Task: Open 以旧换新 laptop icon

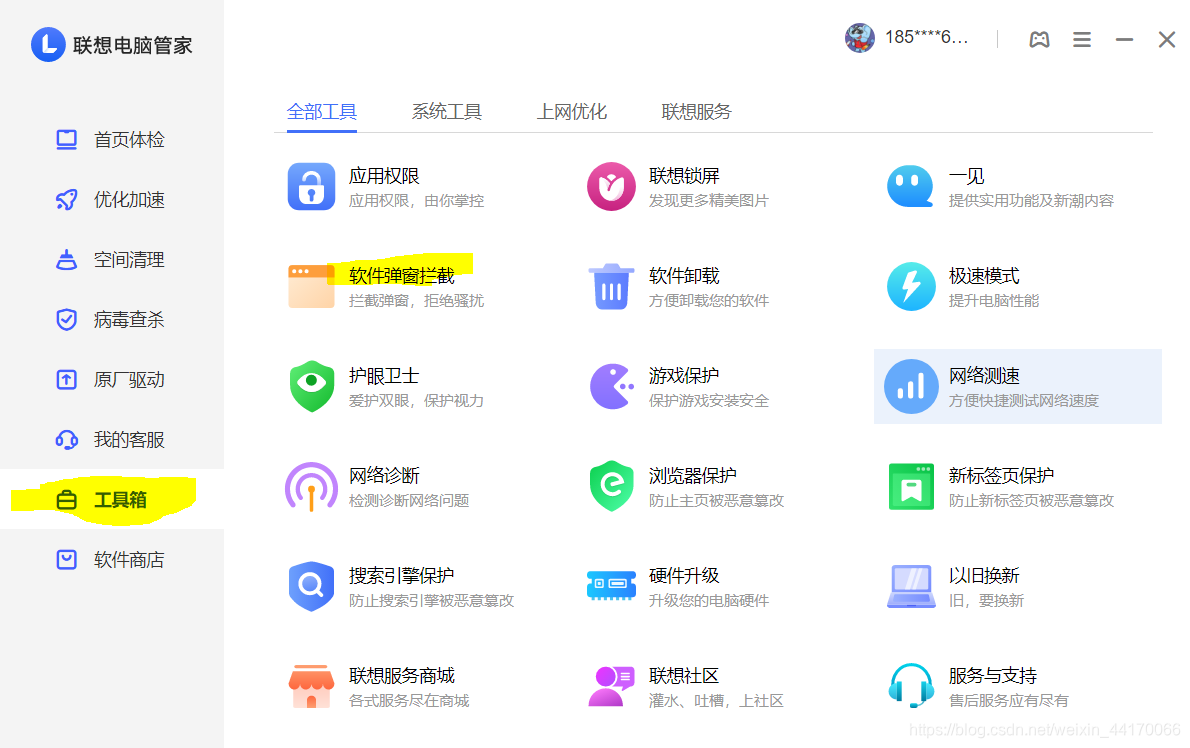Action: [911, 586]
